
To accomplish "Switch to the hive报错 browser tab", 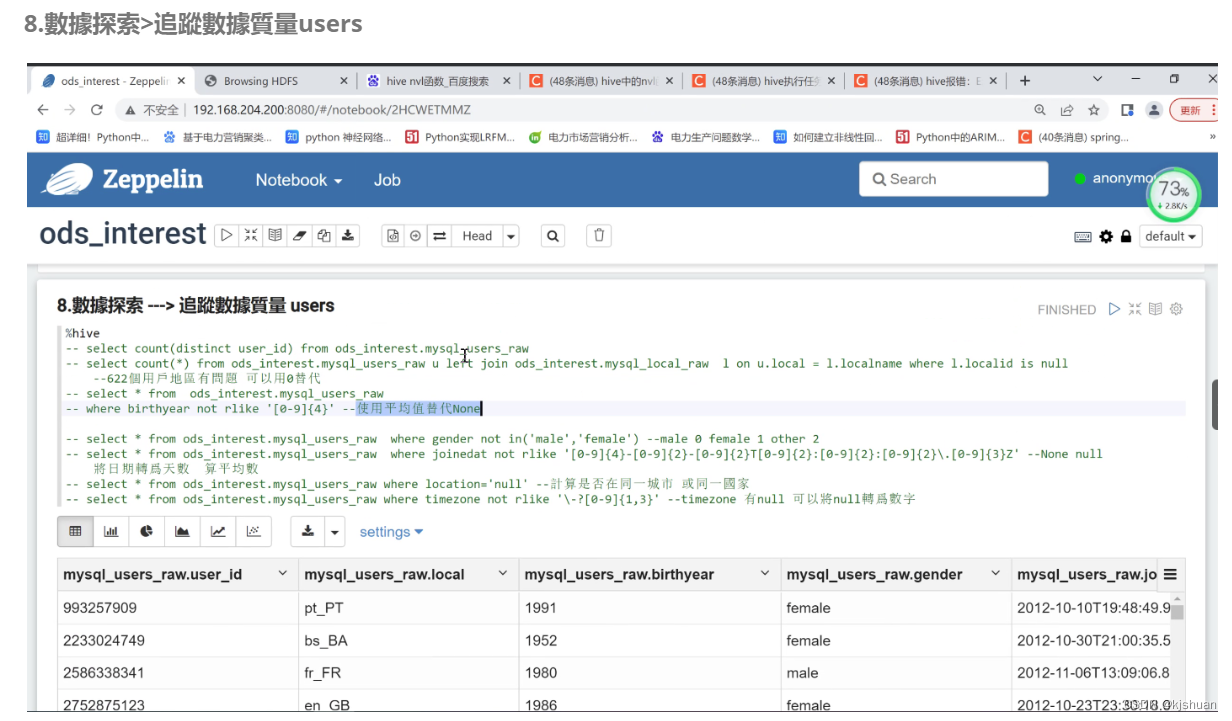I will [927, 81].
